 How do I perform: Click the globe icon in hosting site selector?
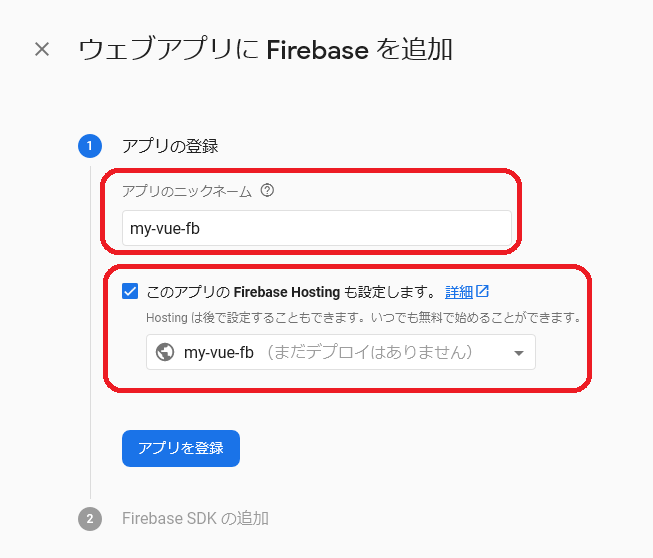coord(165,352)
